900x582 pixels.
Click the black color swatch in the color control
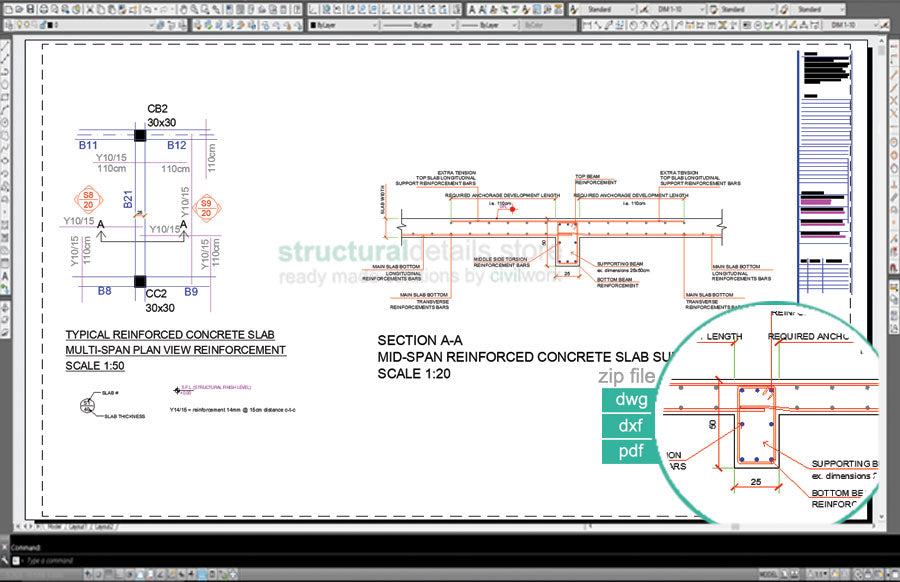click(x=315, y=24)
